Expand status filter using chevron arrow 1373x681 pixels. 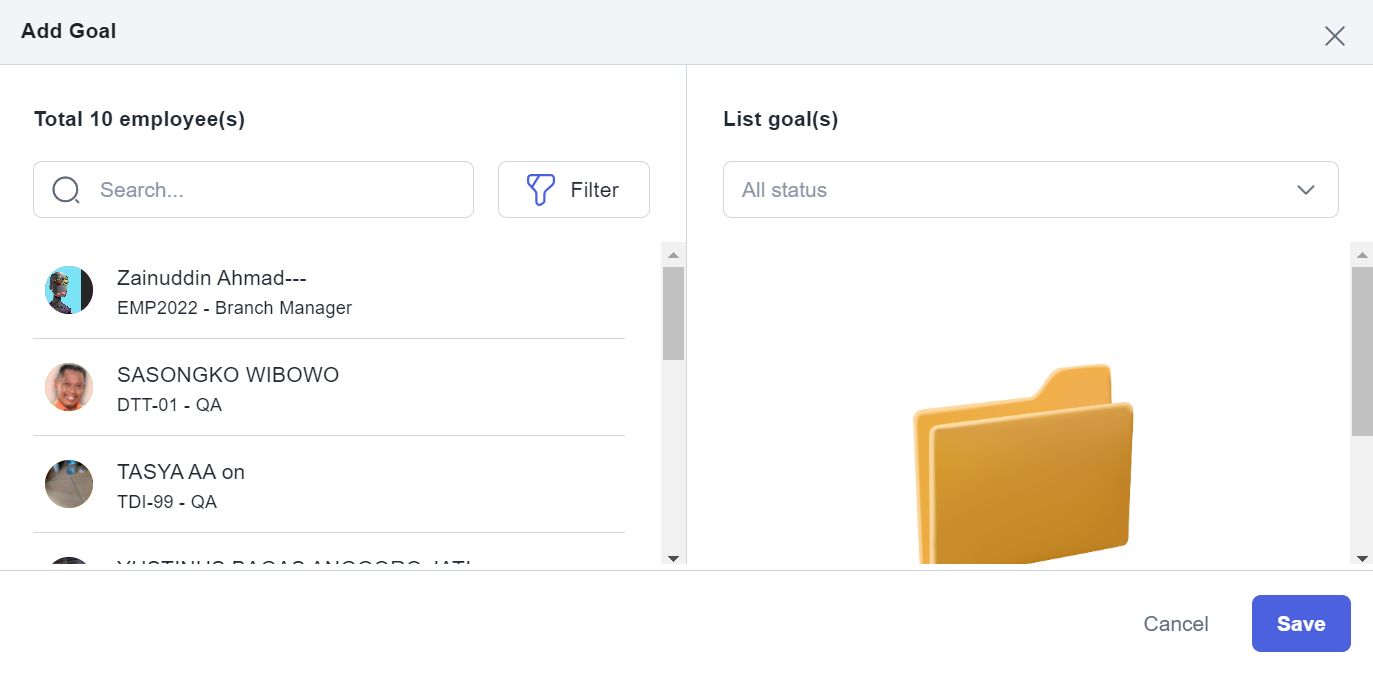tap(1305, 190)
